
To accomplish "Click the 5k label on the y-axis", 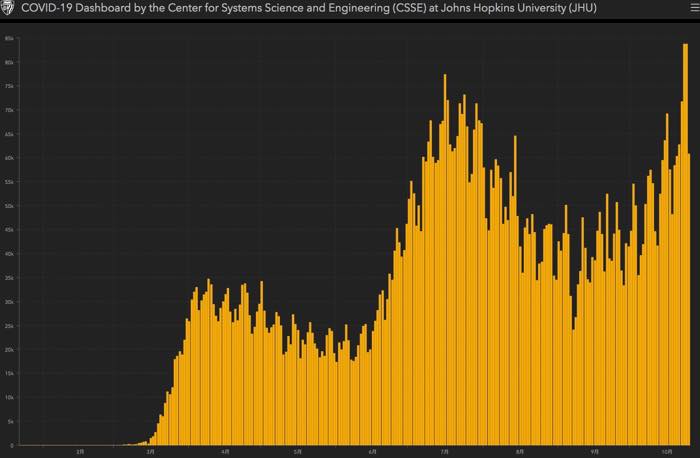I will (x=11, y=421).
